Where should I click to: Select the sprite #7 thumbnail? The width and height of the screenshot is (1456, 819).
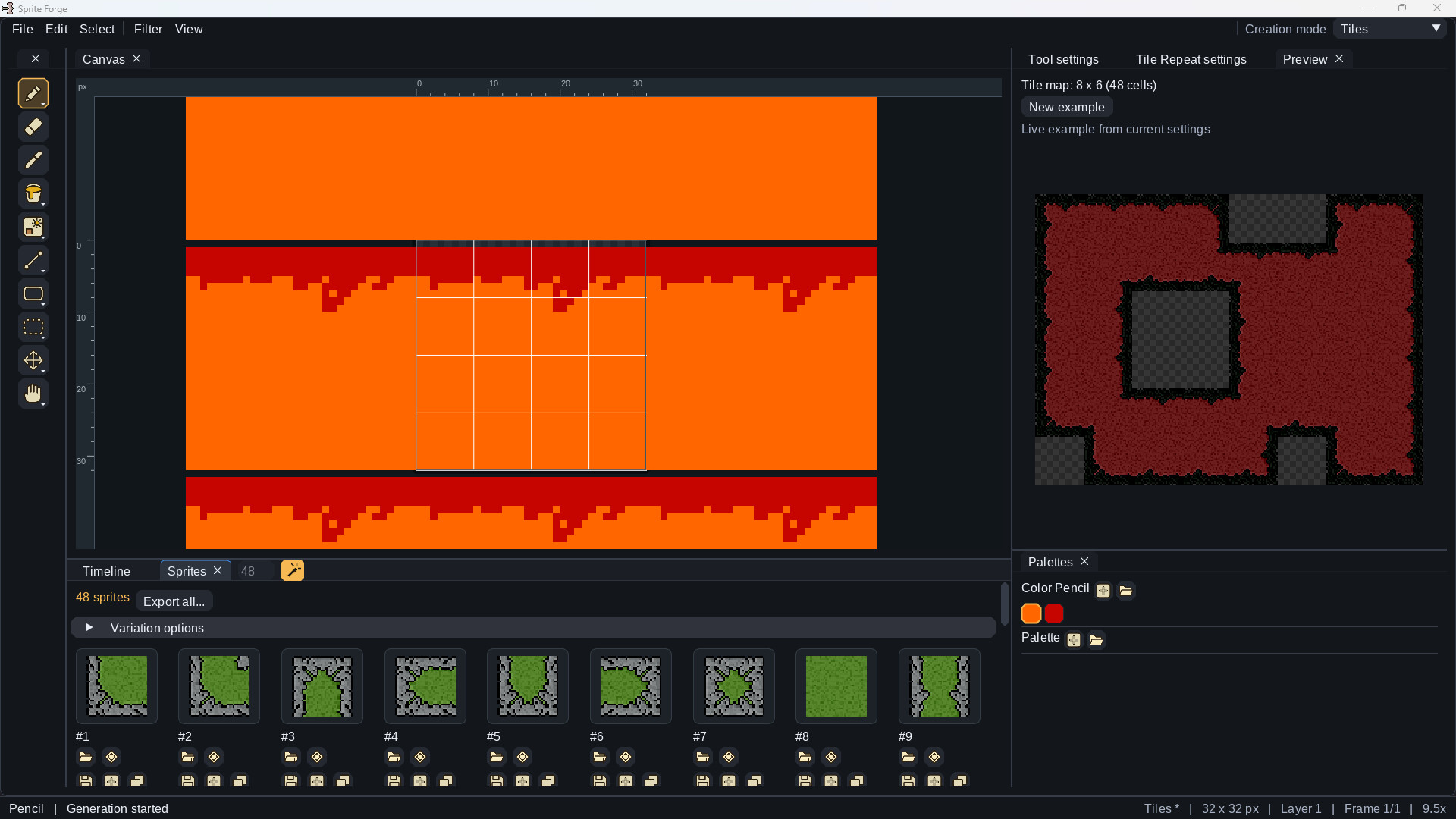733,686
